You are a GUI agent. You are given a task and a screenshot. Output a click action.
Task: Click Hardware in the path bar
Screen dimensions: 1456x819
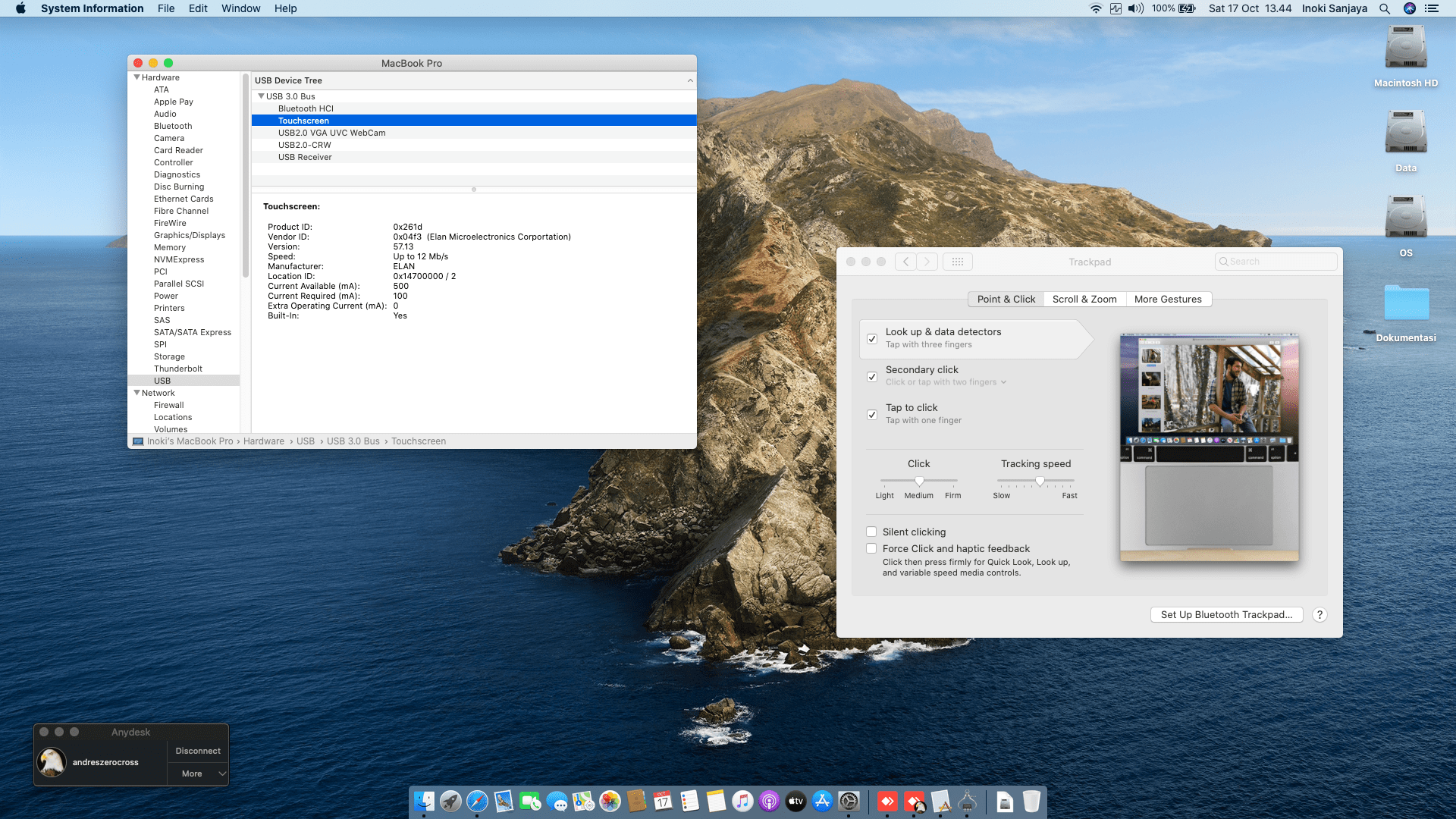click(264, 441)
